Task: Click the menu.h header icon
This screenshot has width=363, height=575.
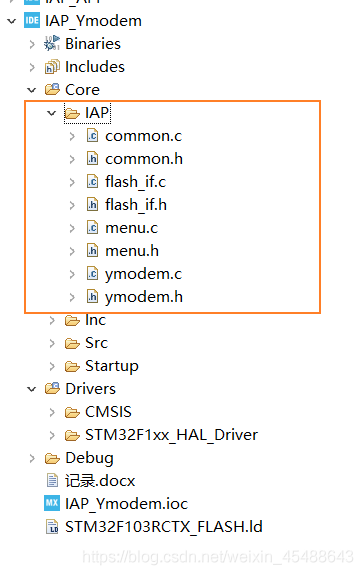Action: pos(92,251)
